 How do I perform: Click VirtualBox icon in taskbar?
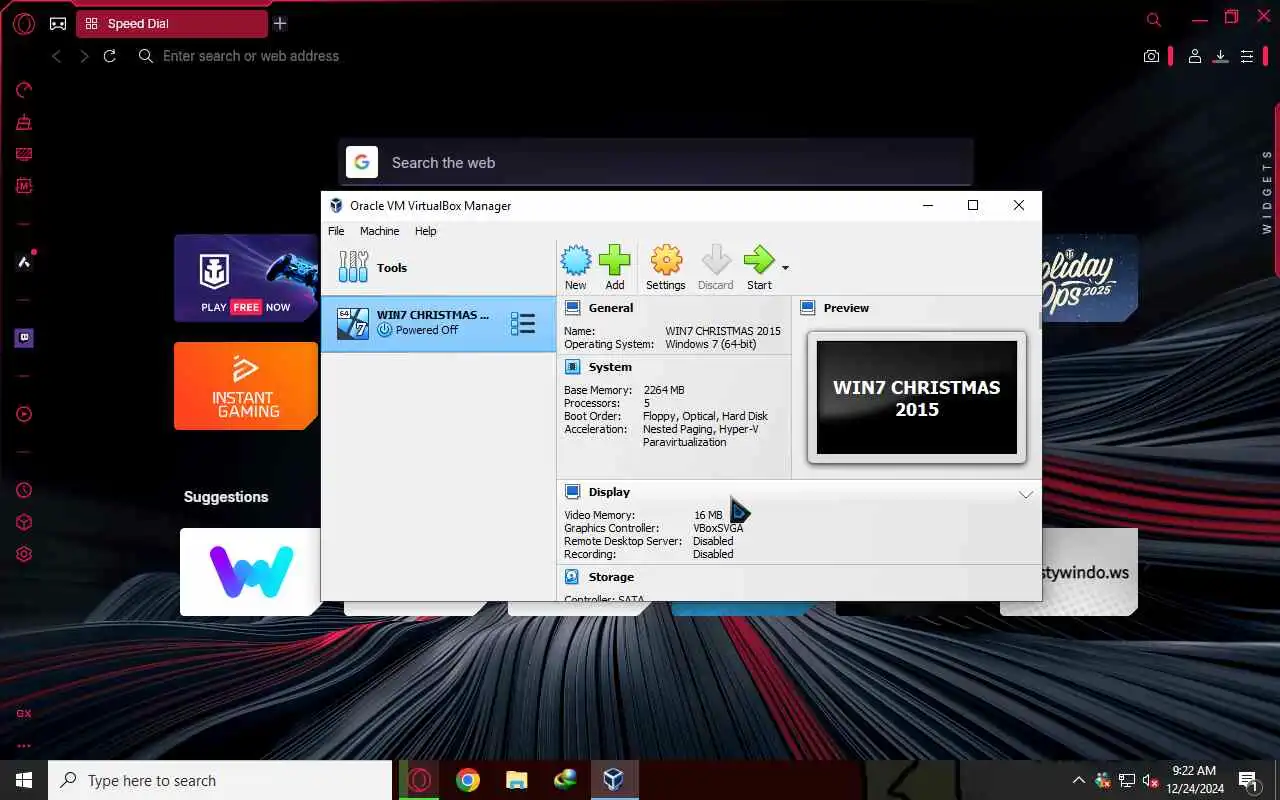tap(614, 780)
